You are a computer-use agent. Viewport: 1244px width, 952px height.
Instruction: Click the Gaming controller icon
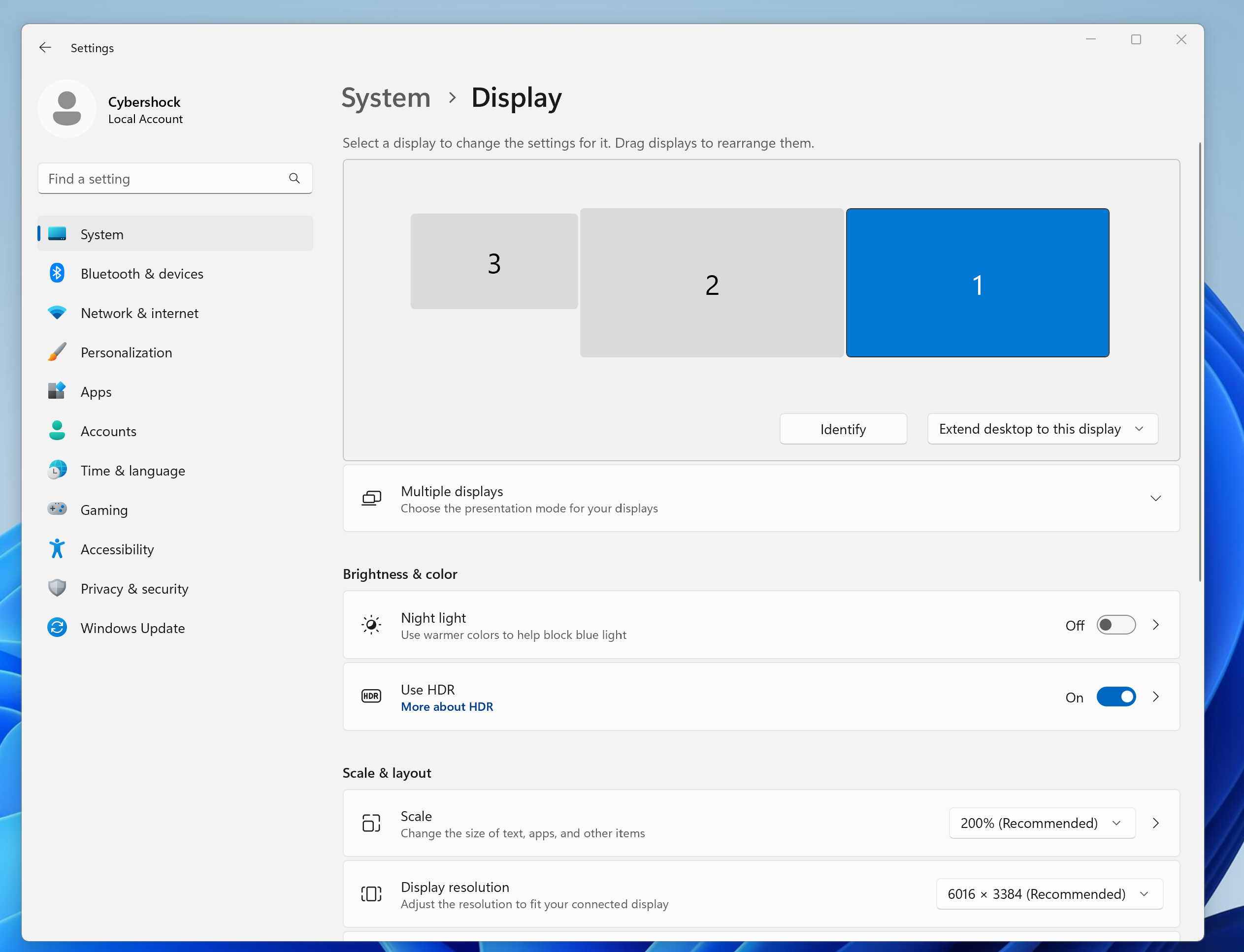pos(57,509)
